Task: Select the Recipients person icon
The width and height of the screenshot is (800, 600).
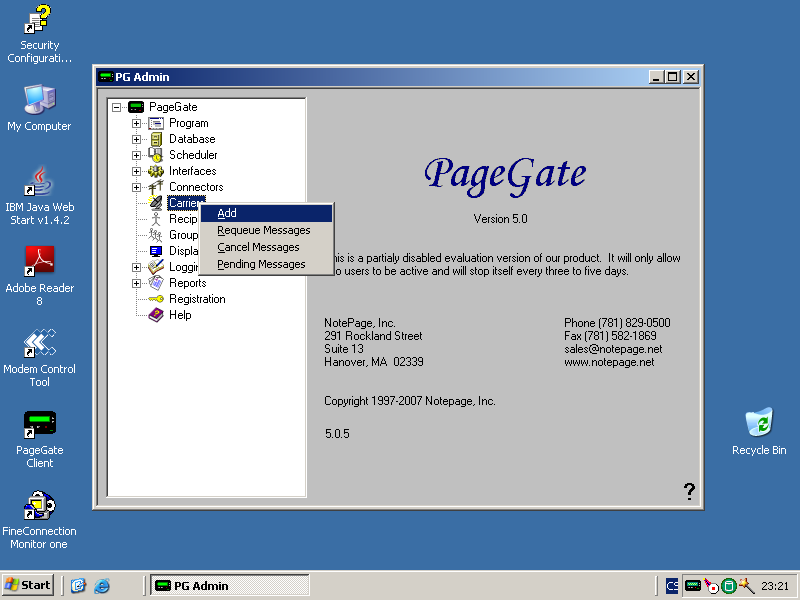Action: coord(156,219)
